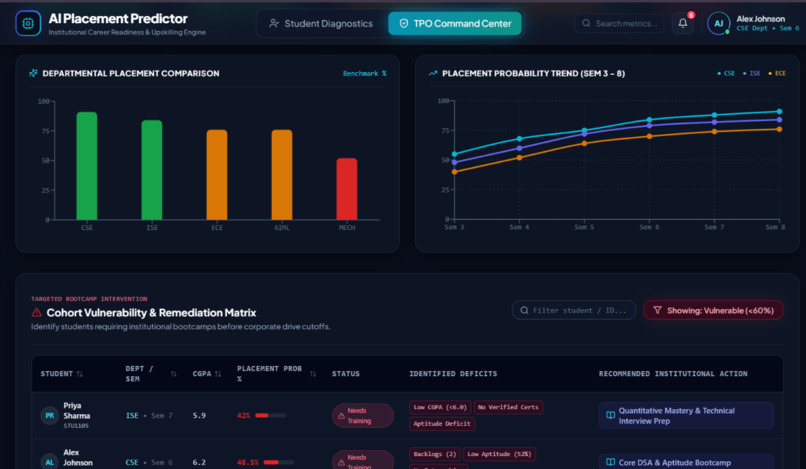Click the green ISE bar in comparison chart
This screenshot has width=806, height=469.
pyautogui.click(x=152, y=170)
